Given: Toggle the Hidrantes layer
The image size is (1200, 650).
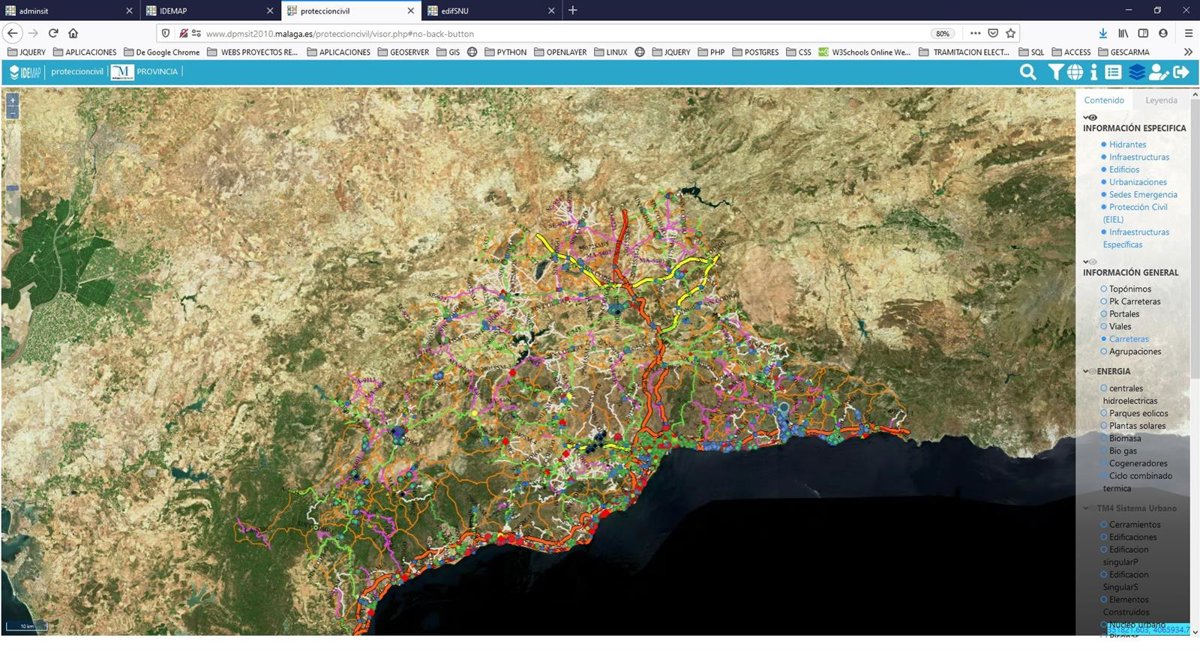Looking at the screenshot, I should point(1127,145).
